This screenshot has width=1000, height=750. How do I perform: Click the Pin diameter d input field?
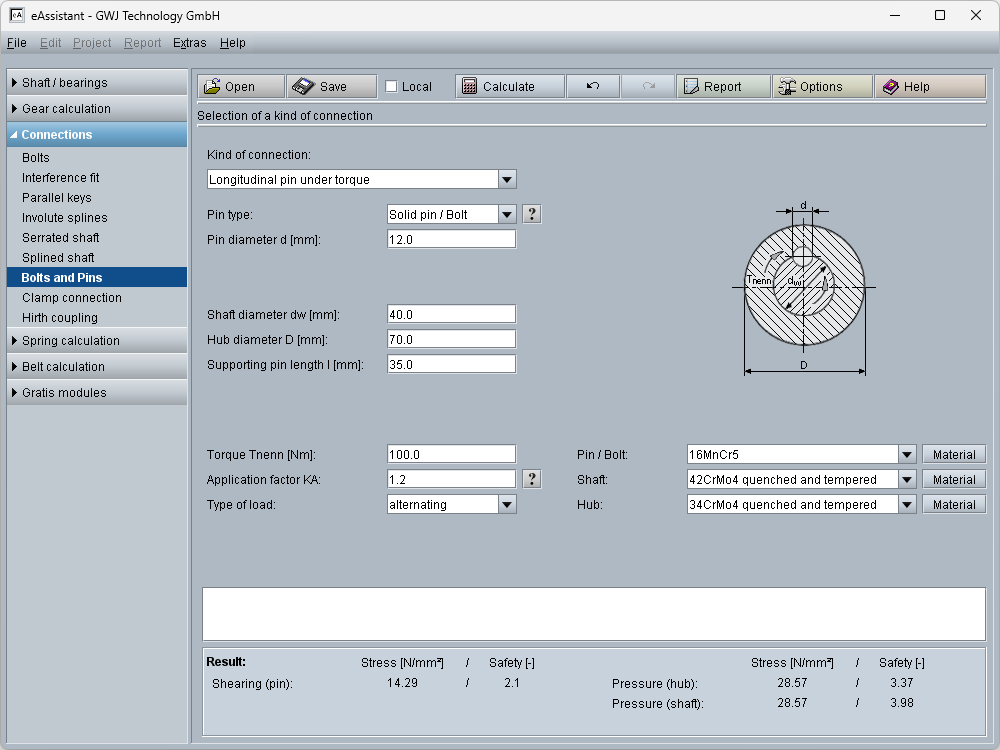tap(451, 239)
